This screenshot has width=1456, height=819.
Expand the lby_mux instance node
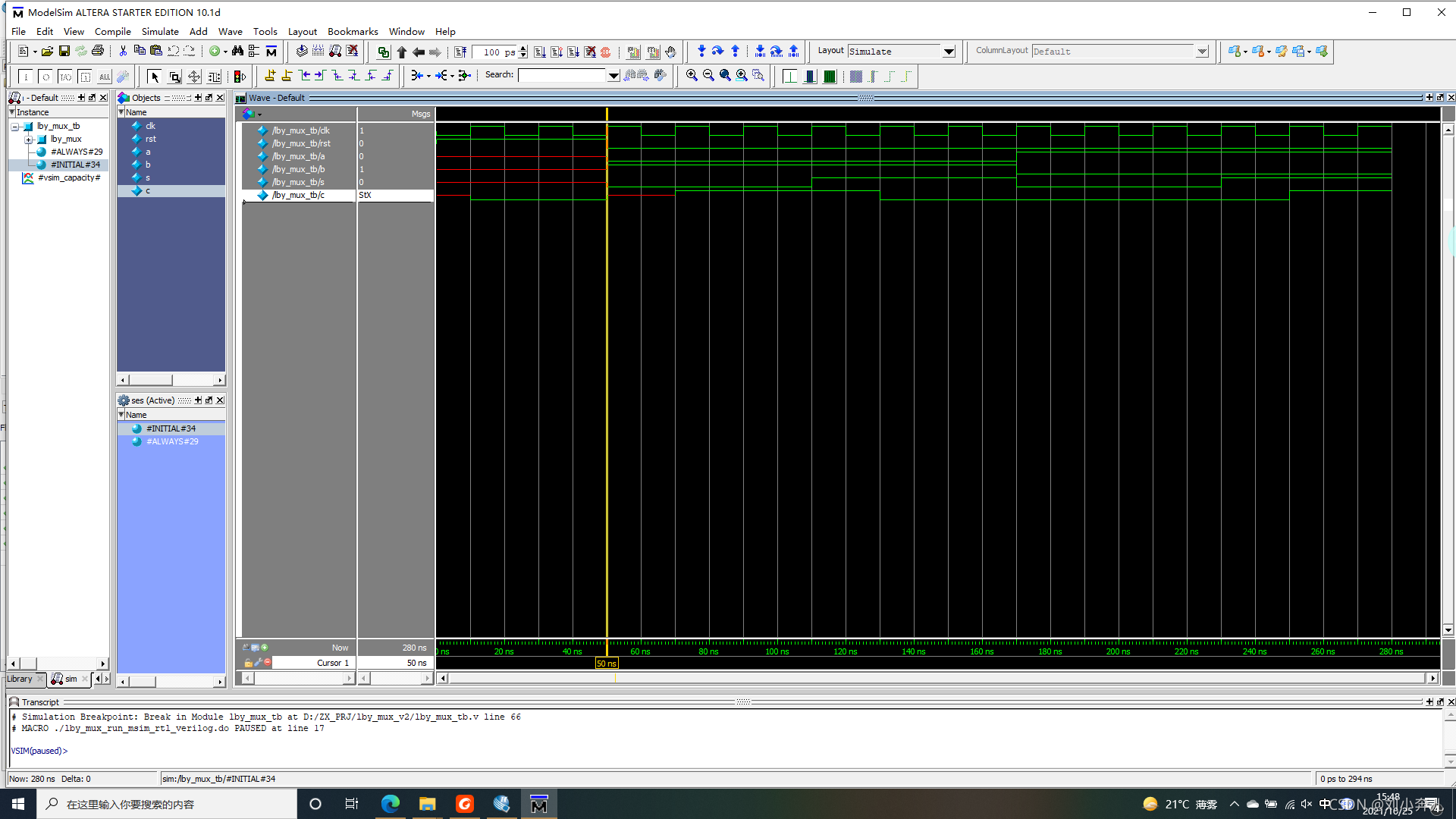[28, 140]
